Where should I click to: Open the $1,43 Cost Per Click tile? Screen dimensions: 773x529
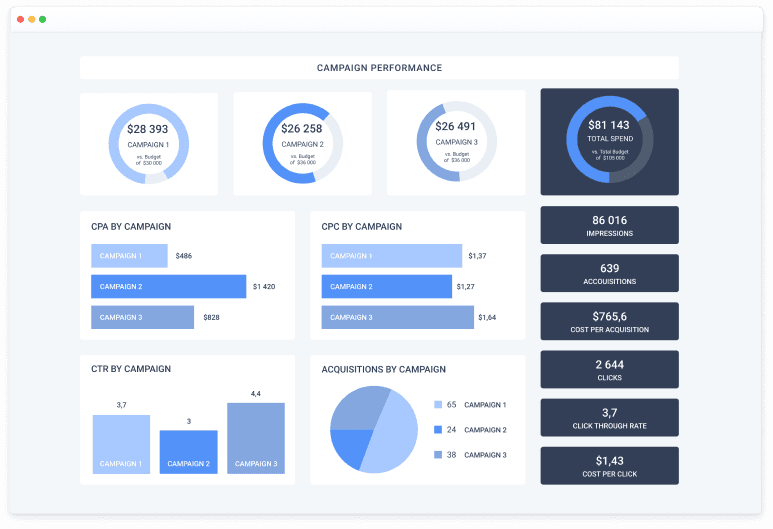(609, 466)
